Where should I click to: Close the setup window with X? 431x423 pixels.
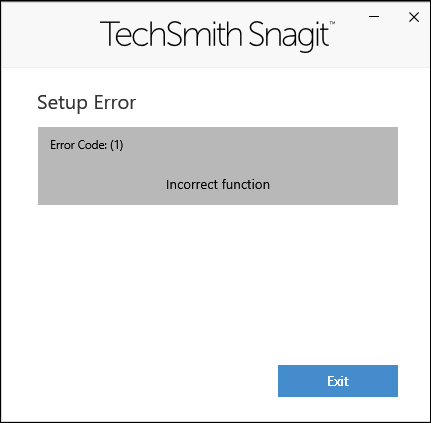[414, 17]
